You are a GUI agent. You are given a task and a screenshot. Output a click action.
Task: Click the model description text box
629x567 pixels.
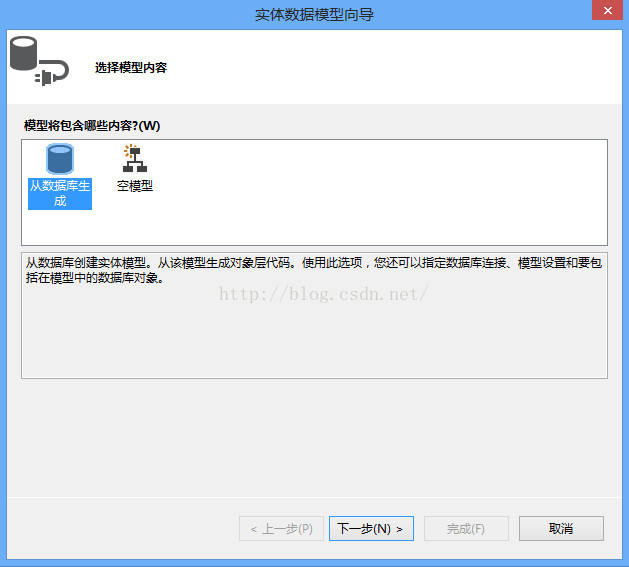click(314, 315)
